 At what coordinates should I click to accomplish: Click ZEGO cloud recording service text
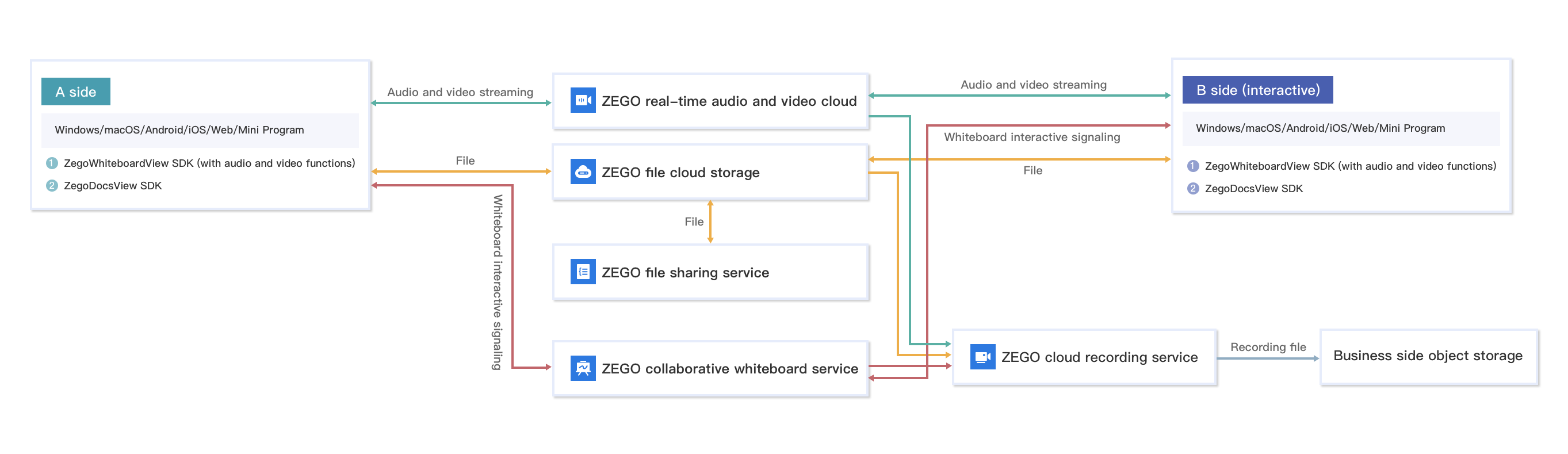1099,357
